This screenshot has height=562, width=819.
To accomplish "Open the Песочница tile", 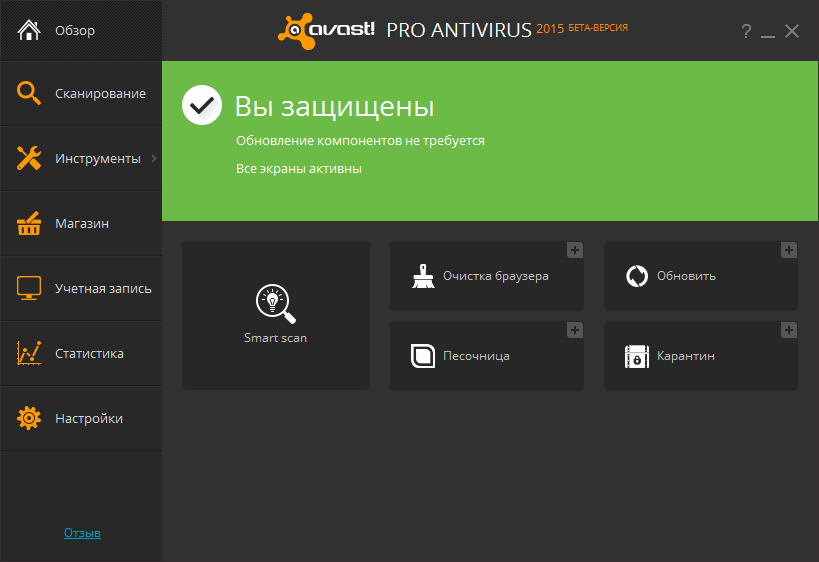I will 487,356.
